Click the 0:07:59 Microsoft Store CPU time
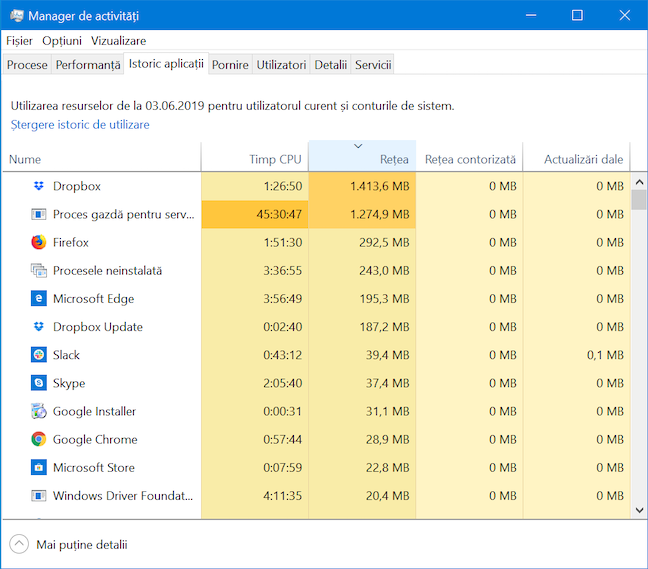This screenshot has width=648, height=569. [x=283, y=467]
